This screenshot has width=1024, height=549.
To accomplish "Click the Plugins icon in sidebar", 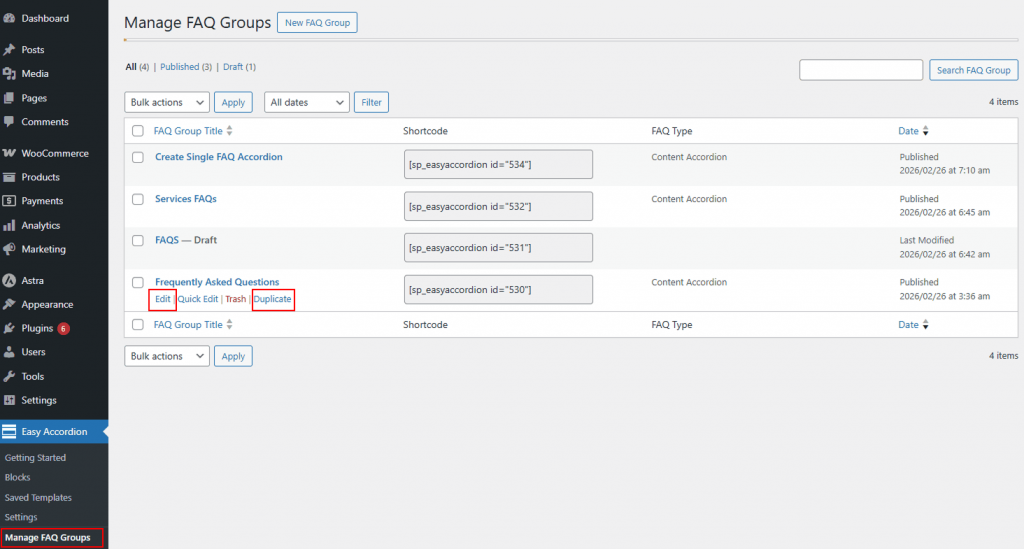I will click(9, 329).
